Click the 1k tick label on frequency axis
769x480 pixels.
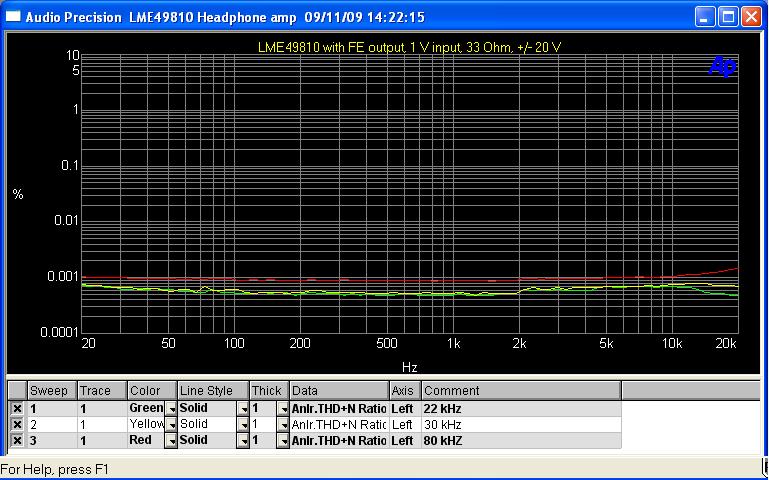(454, 344)
